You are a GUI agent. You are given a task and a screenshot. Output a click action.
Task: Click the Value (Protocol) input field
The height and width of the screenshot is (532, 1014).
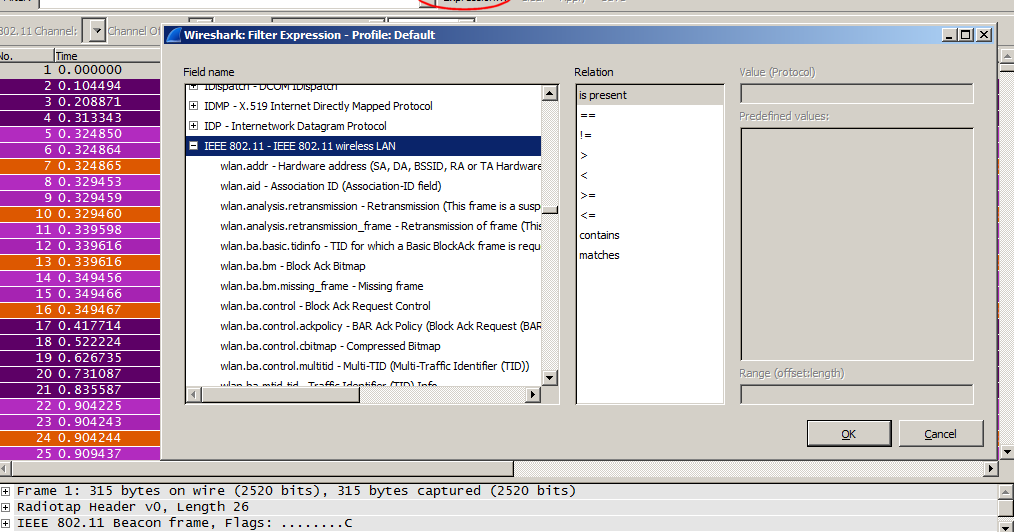tap(856, 94)
